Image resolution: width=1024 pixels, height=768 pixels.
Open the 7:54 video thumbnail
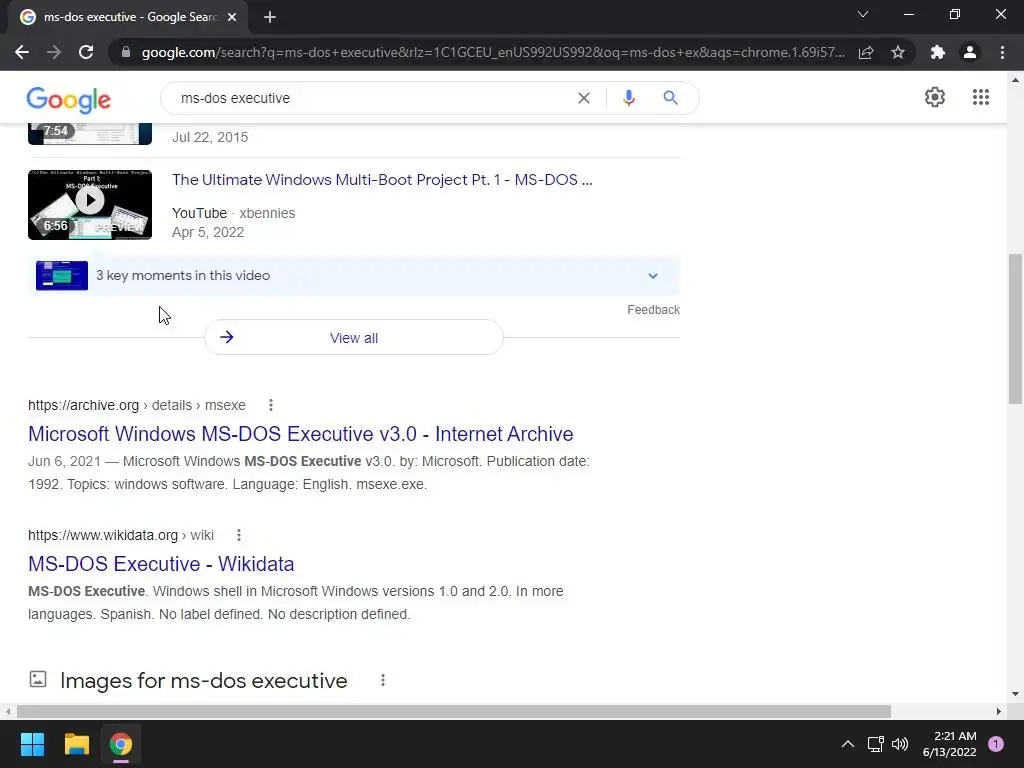90,134
